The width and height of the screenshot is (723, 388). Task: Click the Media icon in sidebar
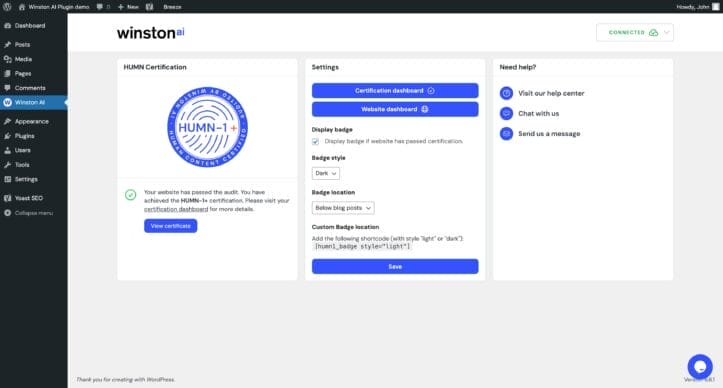pyautogui.click(x=7, y=59)
